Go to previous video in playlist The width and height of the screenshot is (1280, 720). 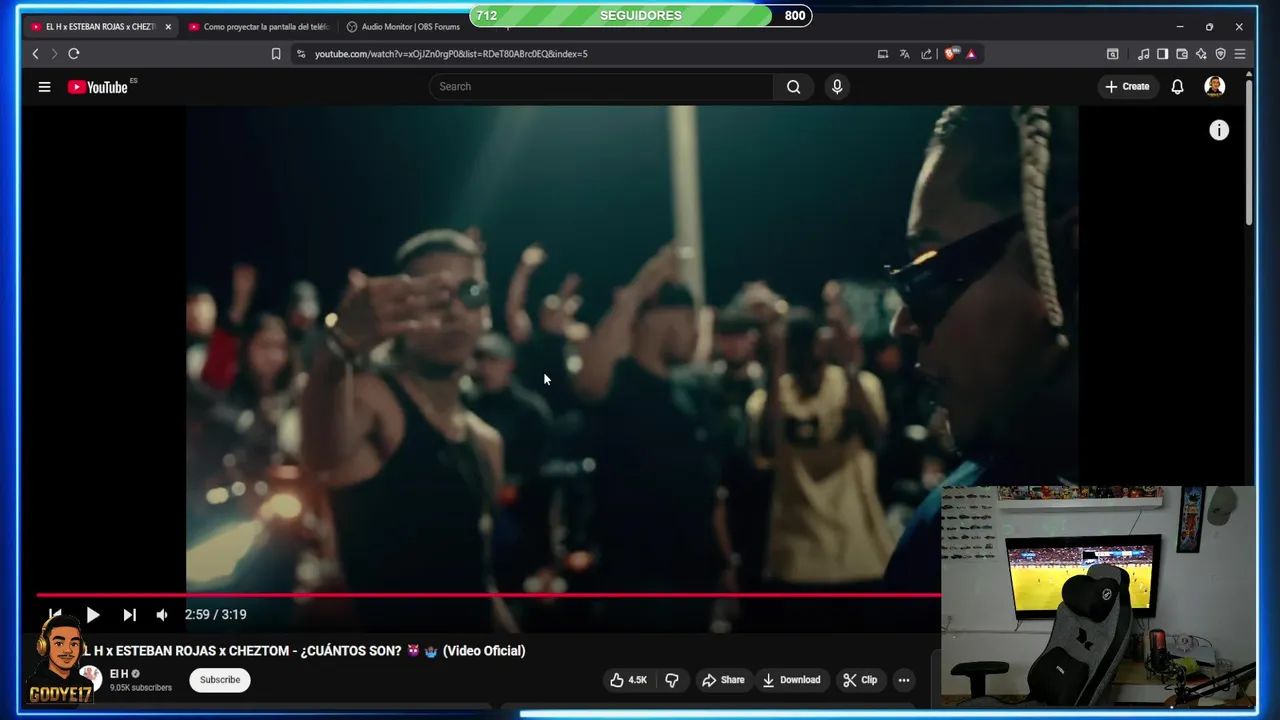coord(55,615)
